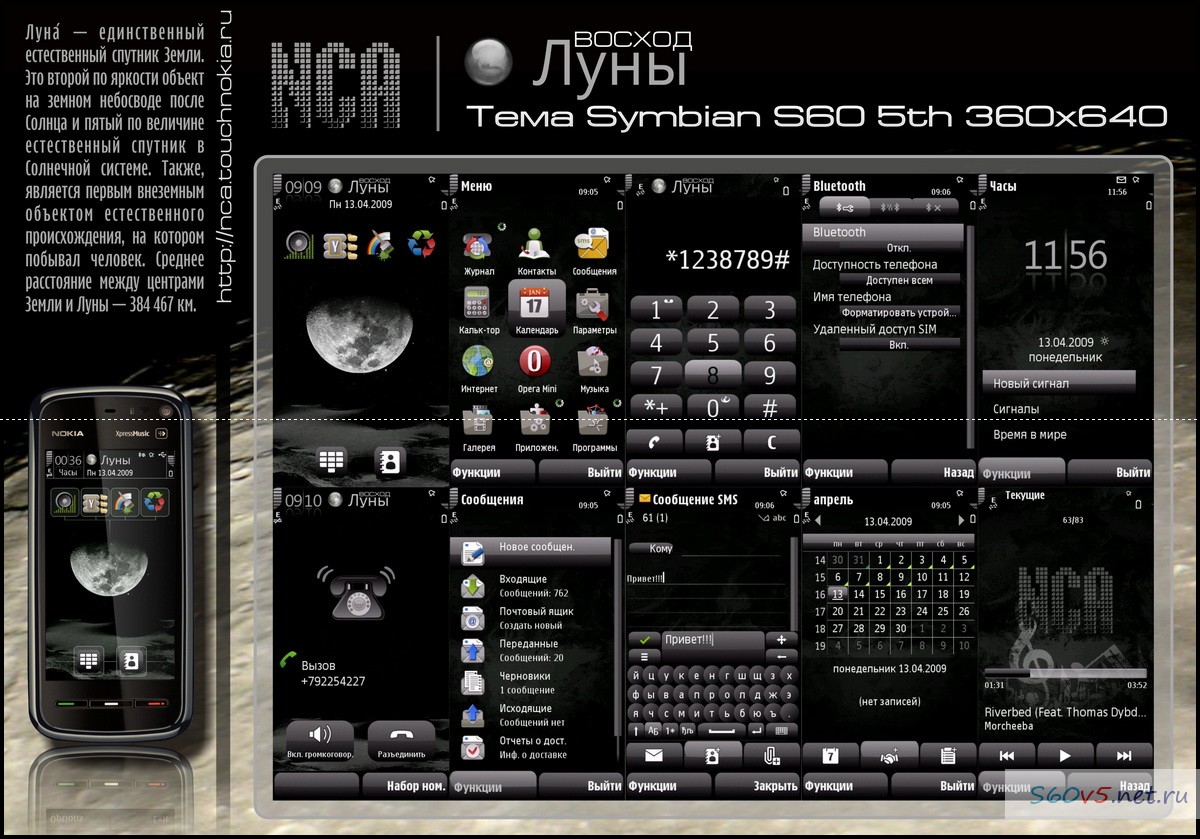Viewport: 1200px width, 839px height.
Task: Open 'Входящие' folder in Сообщения list
Action: pos(532,585)
